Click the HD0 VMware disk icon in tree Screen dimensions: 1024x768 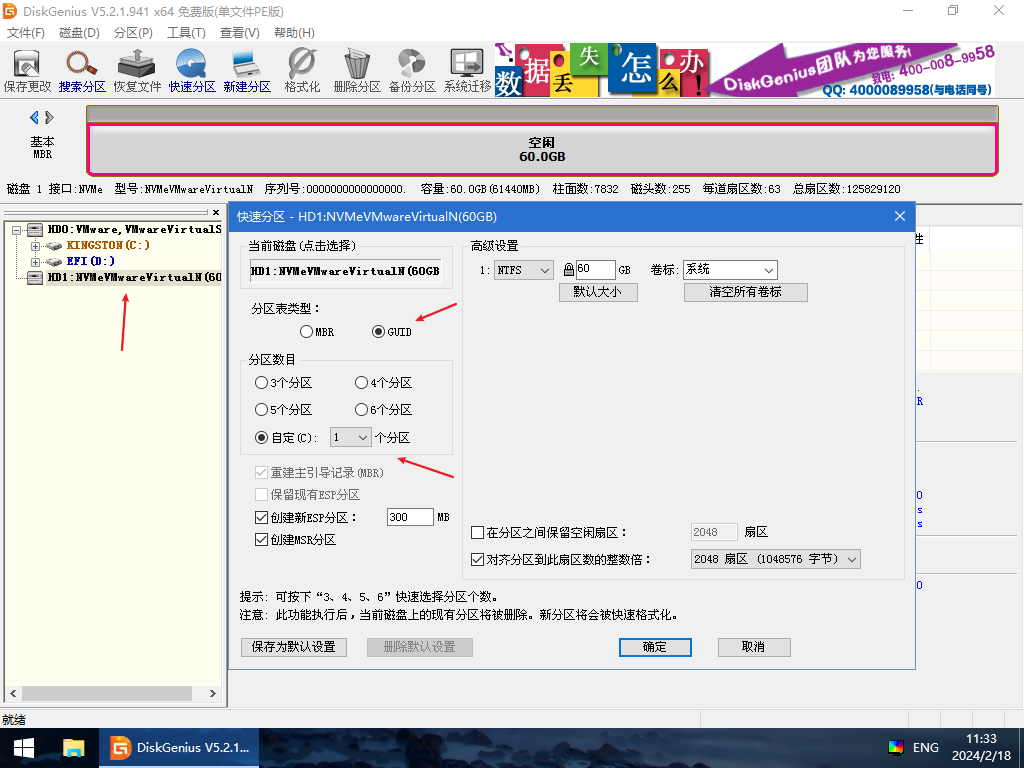click(x=35, y=229)
